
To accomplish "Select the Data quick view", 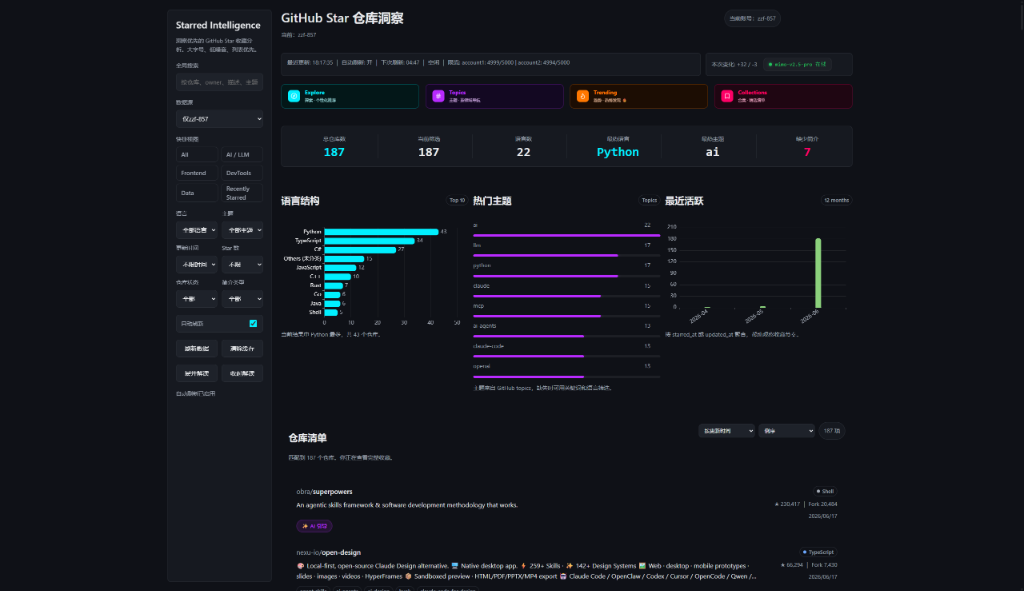I will pos(197,193).
